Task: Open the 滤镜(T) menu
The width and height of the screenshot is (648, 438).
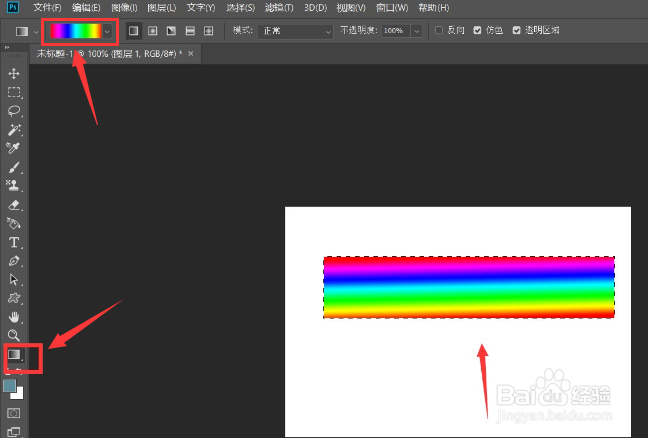Action: [x=279, y=7]
